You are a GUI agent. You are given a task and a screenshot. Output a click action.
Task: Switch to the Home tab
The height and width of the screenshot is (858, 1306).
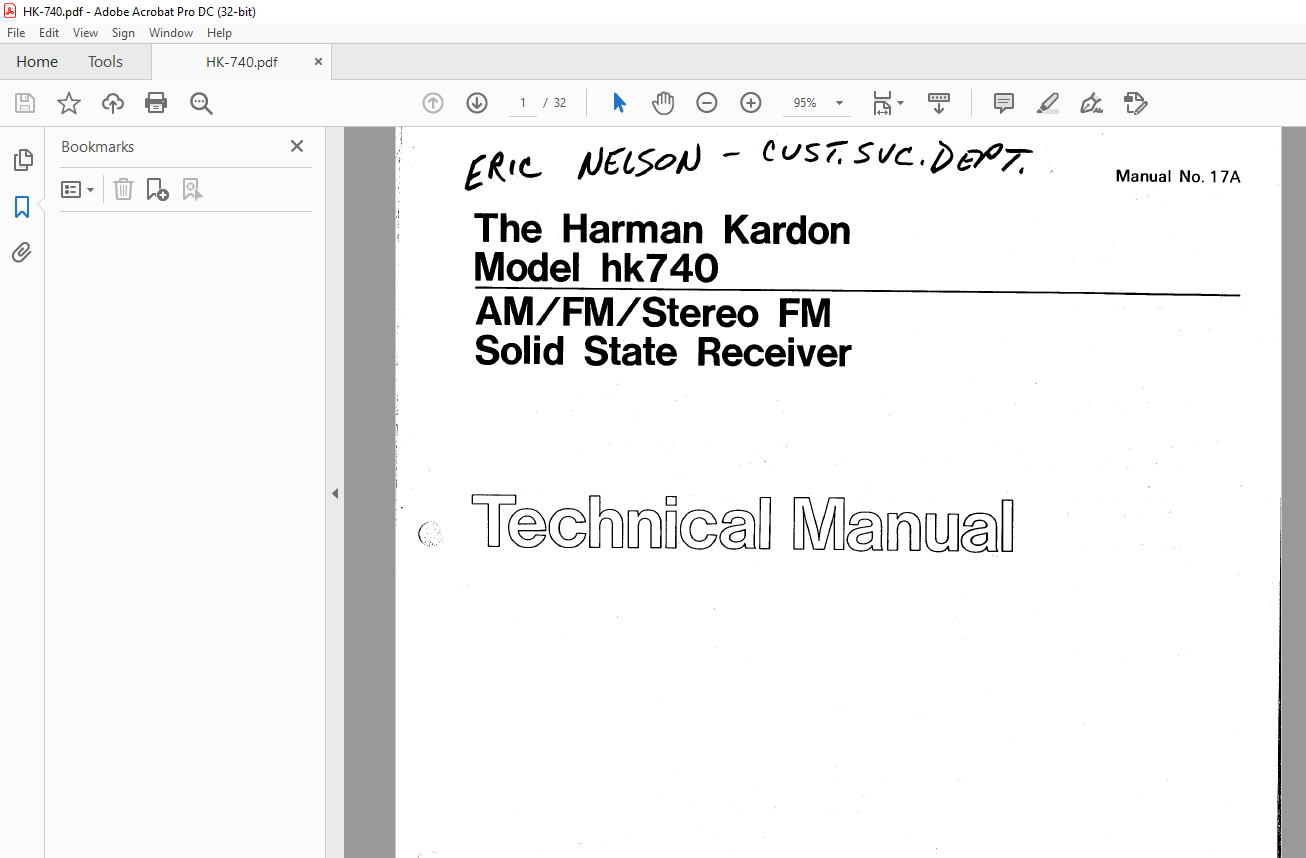click(x=37, y=62)
